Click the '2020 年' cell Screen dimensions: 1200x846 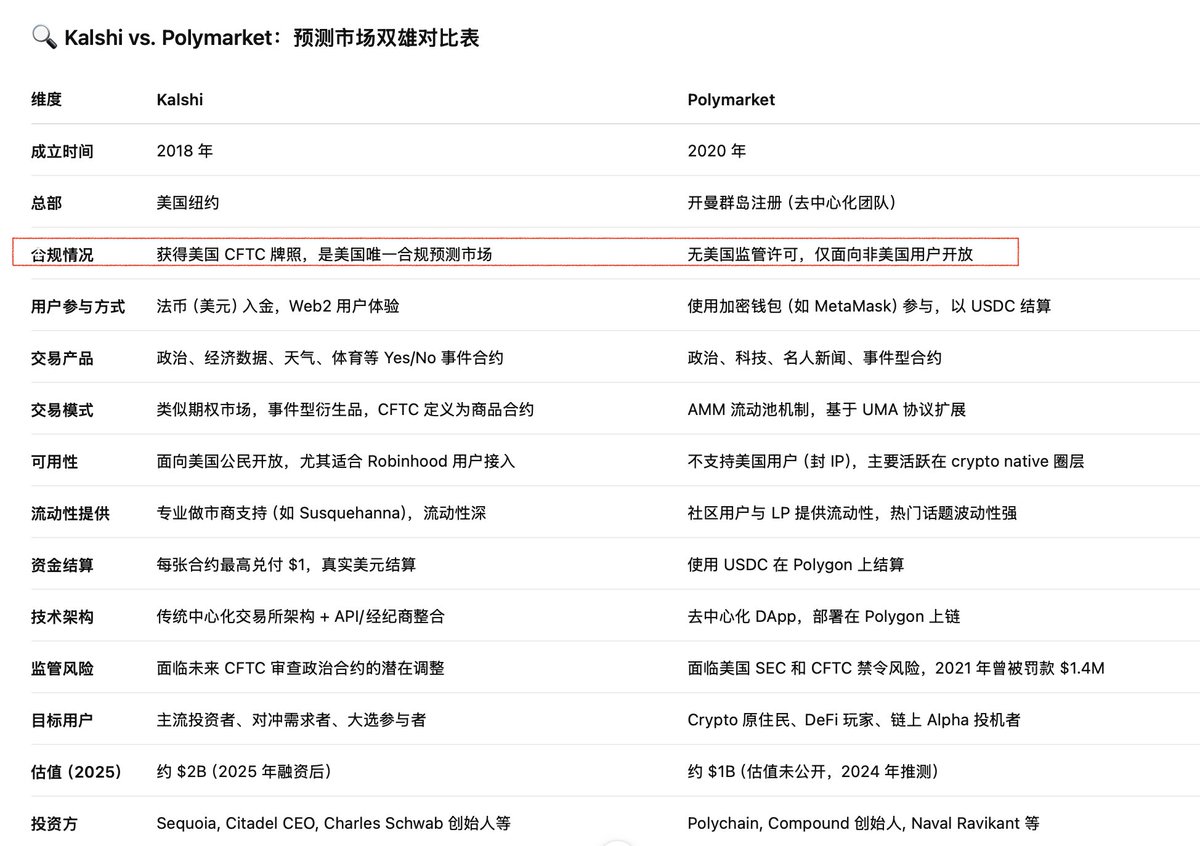tap(717, 151)
